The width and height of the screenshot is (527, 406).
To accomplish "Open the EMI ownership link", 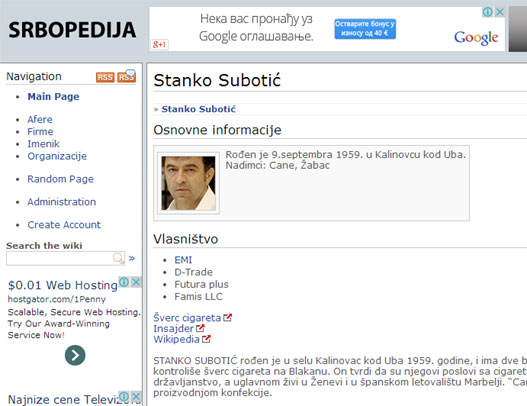I will tap(183, 260).
